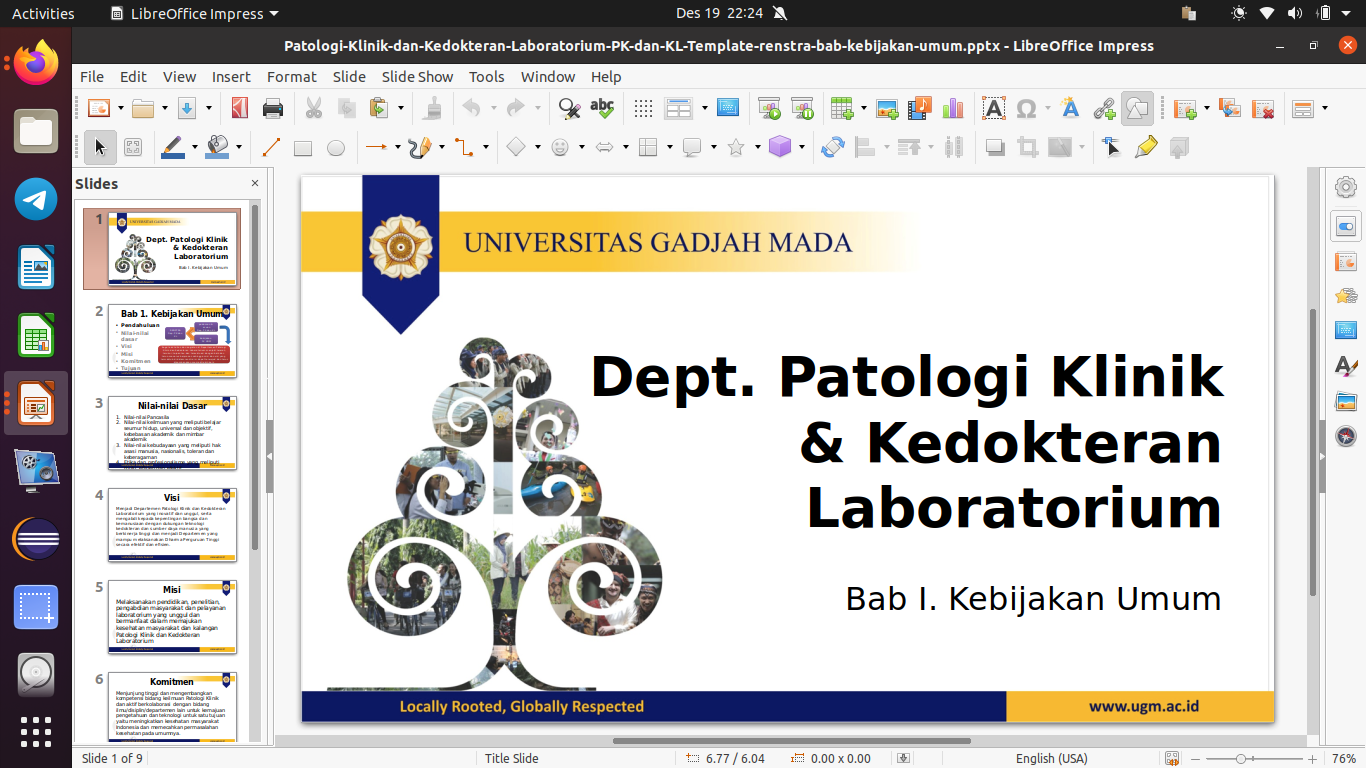
Task: Toggle the grid display icon
Action: pos(644,108)
